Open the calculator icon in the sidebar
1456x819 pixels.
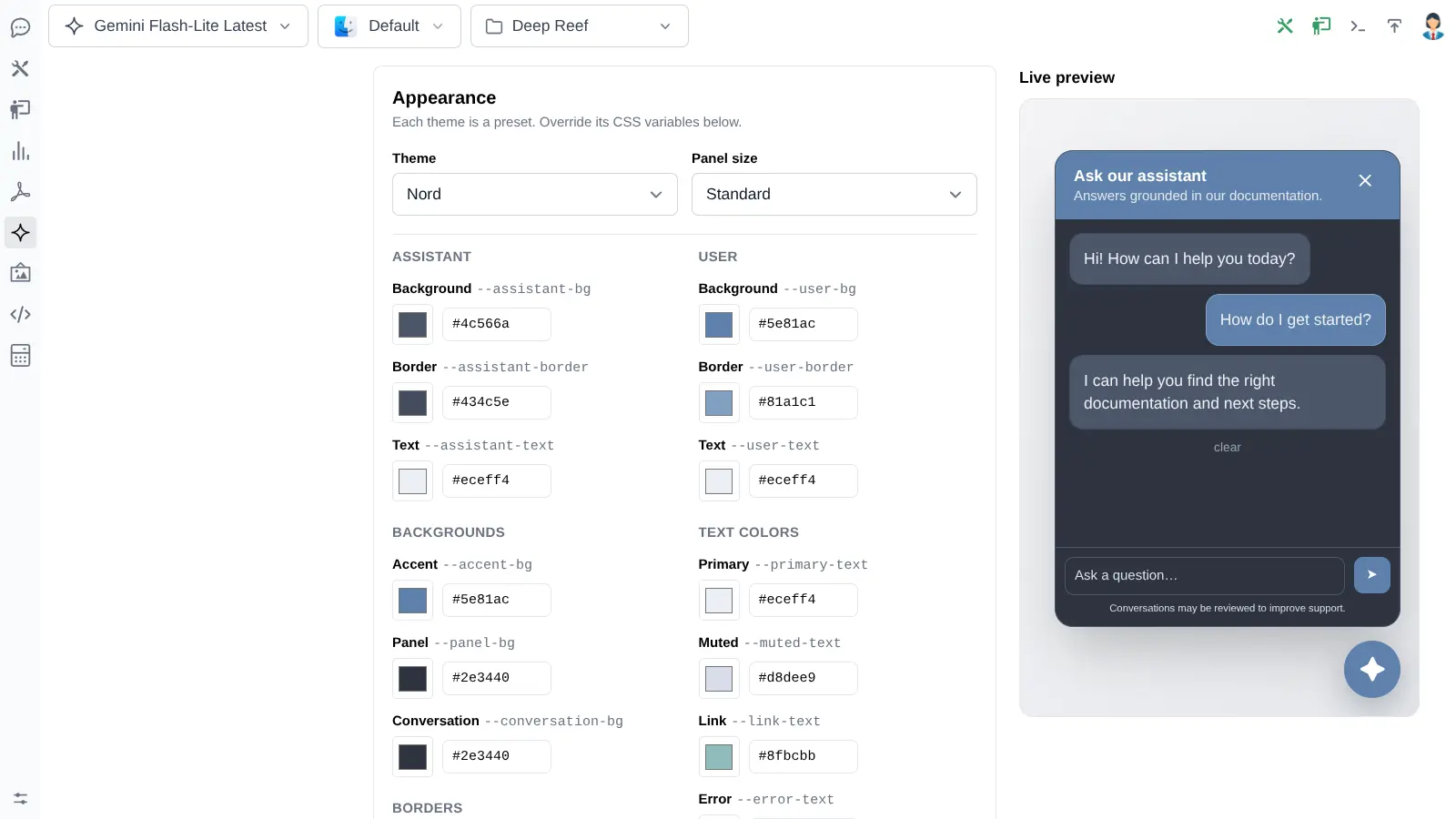20,355
